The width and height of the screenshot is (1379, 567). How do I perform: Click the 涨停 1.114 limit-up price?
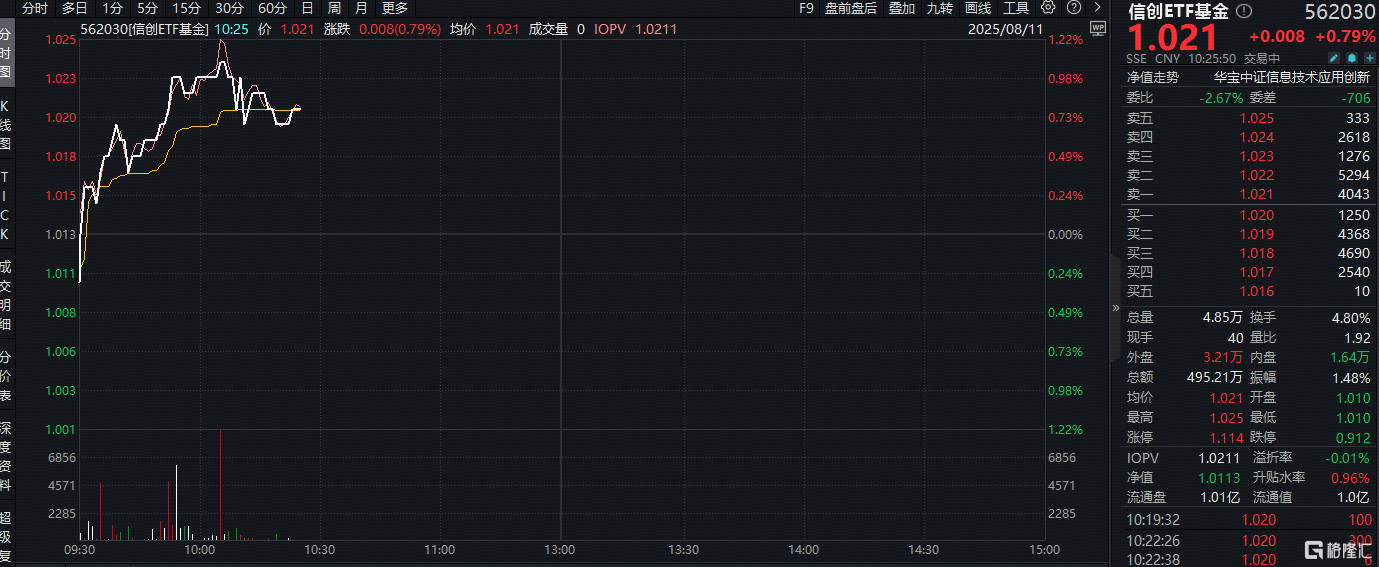pyautogui.click(x=1227, y=437)
